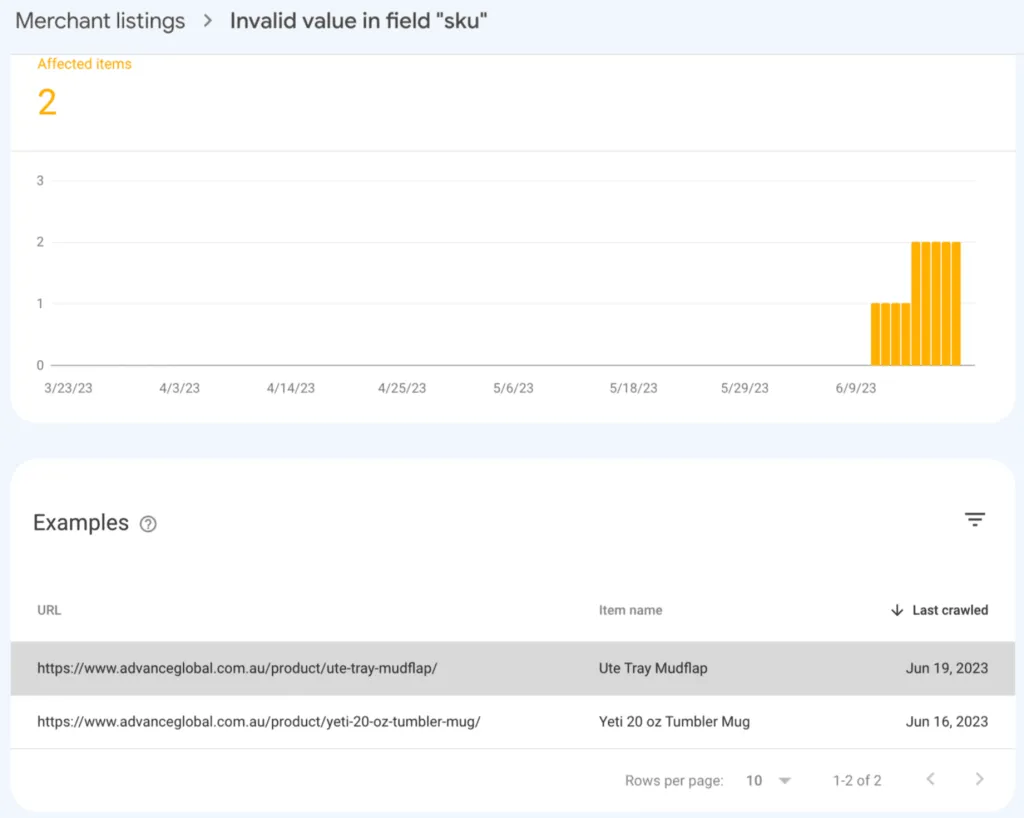Click the Jun 19, 2023 crawl date
Viewport: 1024px width, 818px height.
click(946, 668)
